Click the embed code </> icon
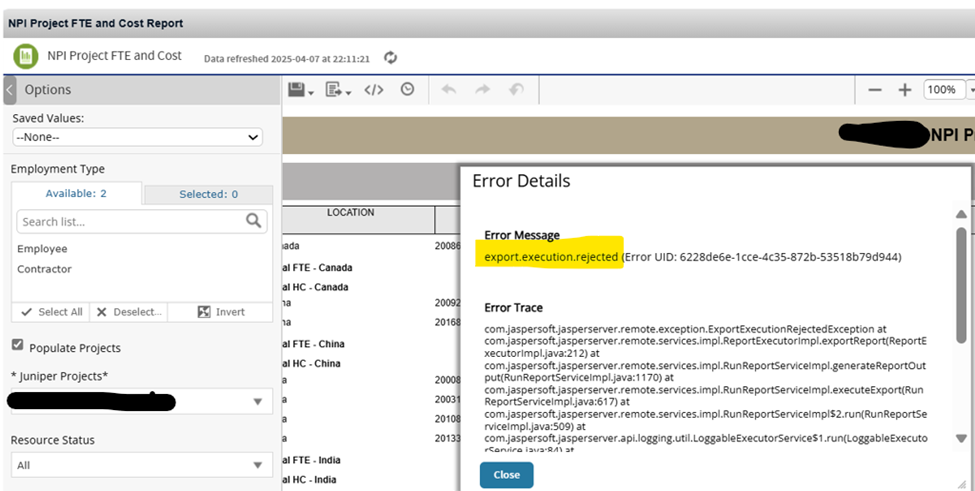Viewport: 975px width, 491px height. point(374,90)
